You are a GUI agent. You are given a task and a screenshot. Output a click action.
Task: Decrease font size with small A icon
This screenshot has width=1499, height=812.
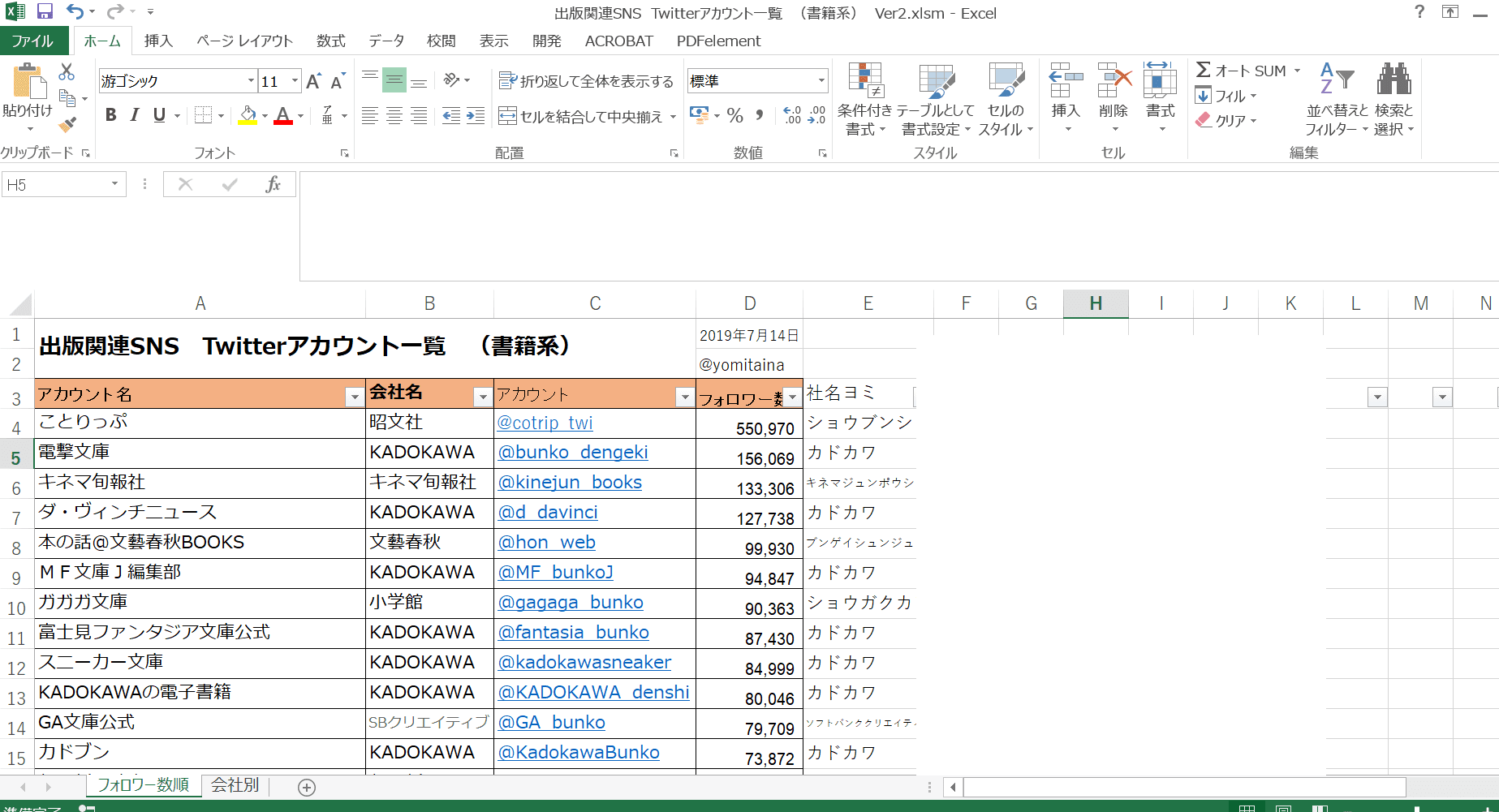pos(338,81)
